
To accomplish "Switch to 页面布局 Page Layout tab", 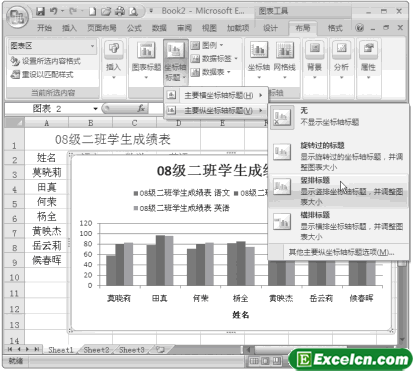I will point(102,28).
